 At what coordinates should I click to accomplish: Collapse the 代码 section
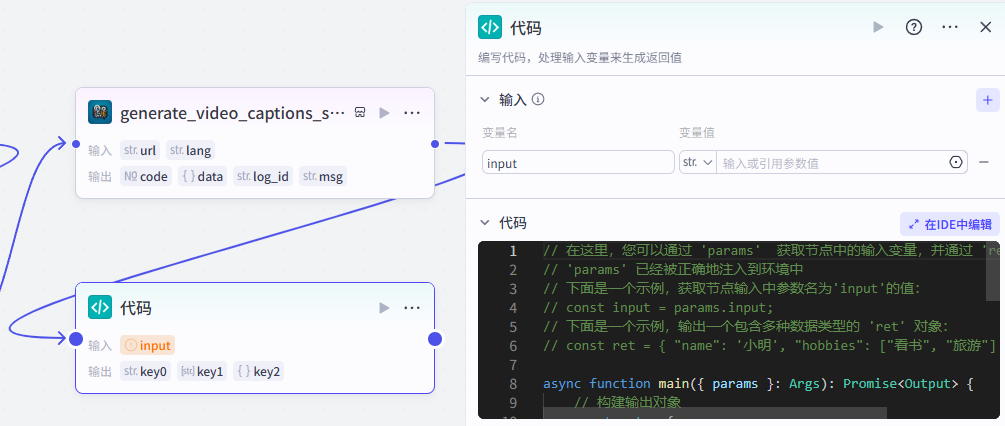[485, 223]
